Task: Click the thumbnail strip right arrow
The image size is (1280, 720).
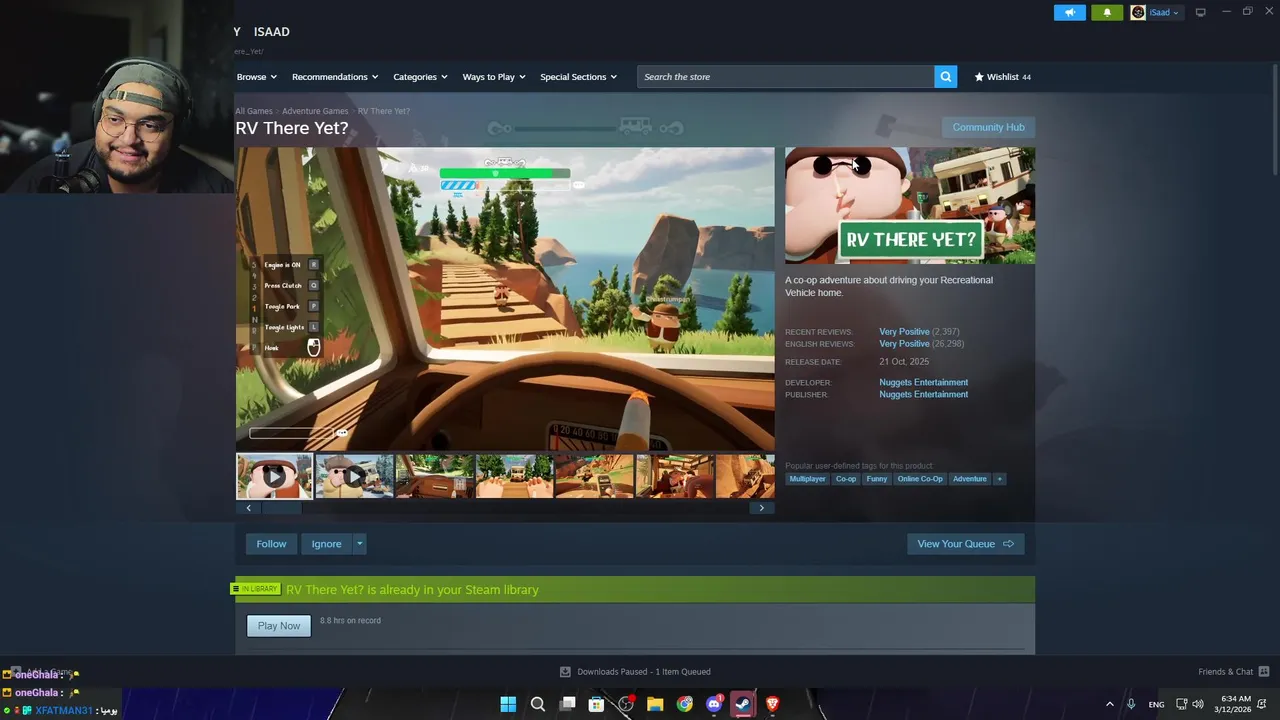Action: pos(761,508)
